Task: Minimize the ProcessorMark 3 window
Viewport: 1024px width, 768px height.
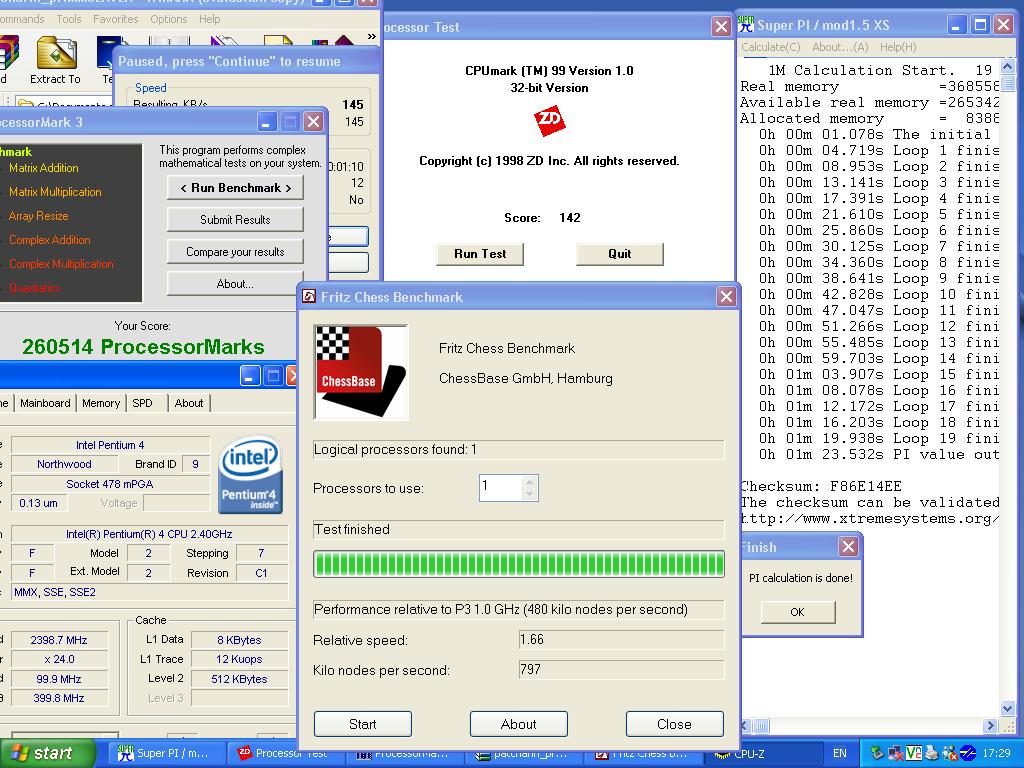Action: tap(266, 122)
